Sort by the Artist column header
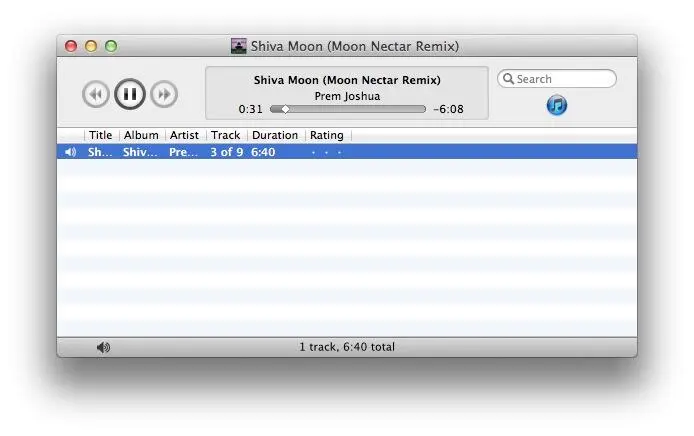The width and height of the screenshot is (694, 436). (x=184, y=135)
